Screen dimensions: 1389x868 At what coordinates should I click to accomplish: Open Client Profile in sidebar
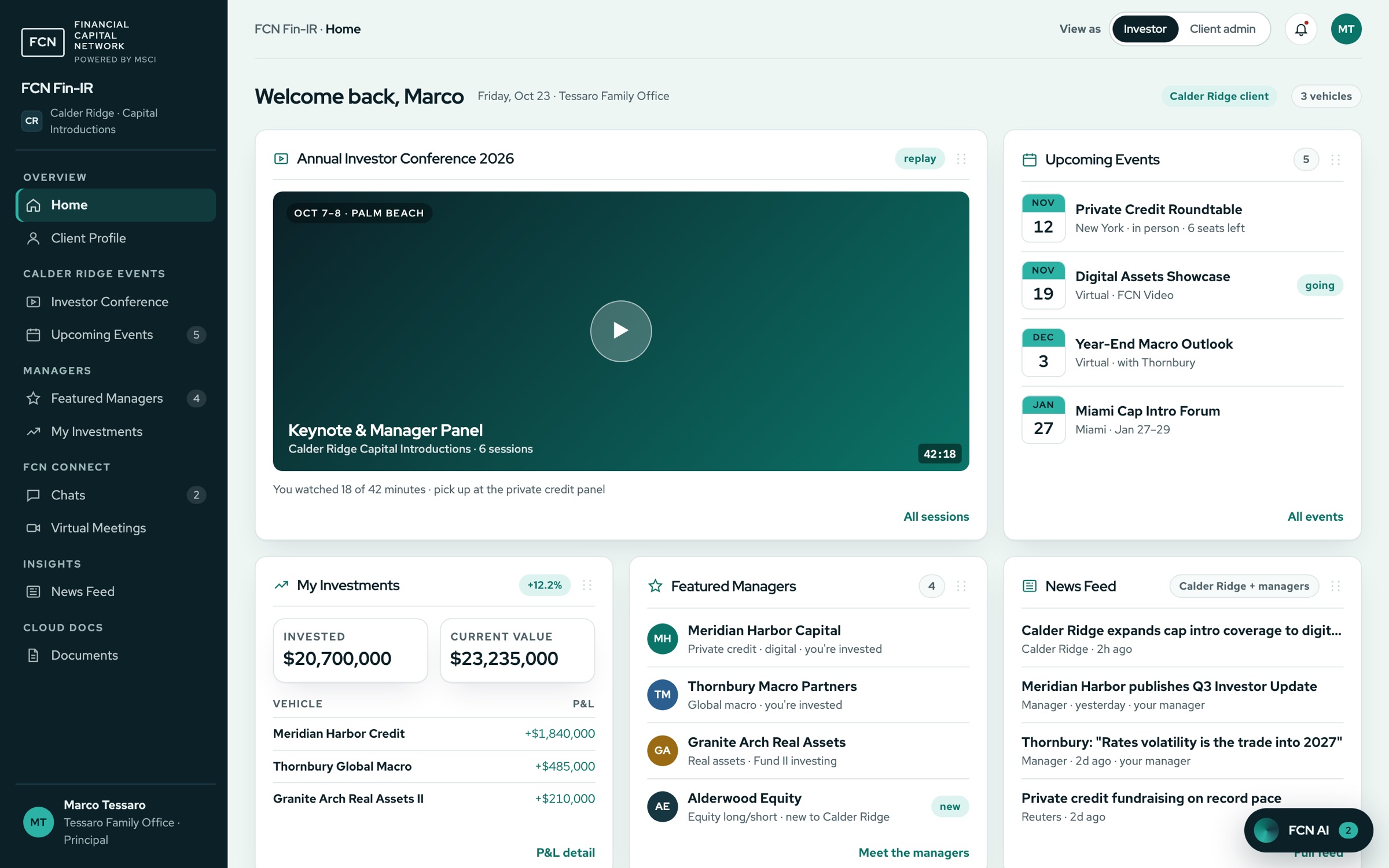click(116, 238)
